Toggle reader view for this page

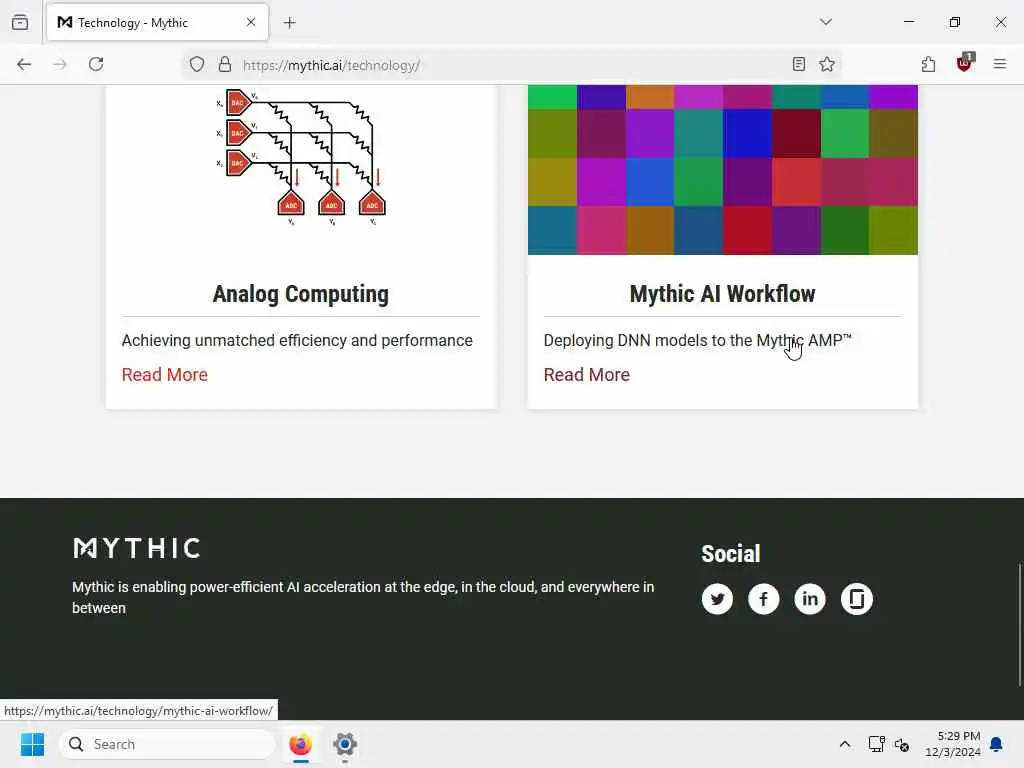798,64
